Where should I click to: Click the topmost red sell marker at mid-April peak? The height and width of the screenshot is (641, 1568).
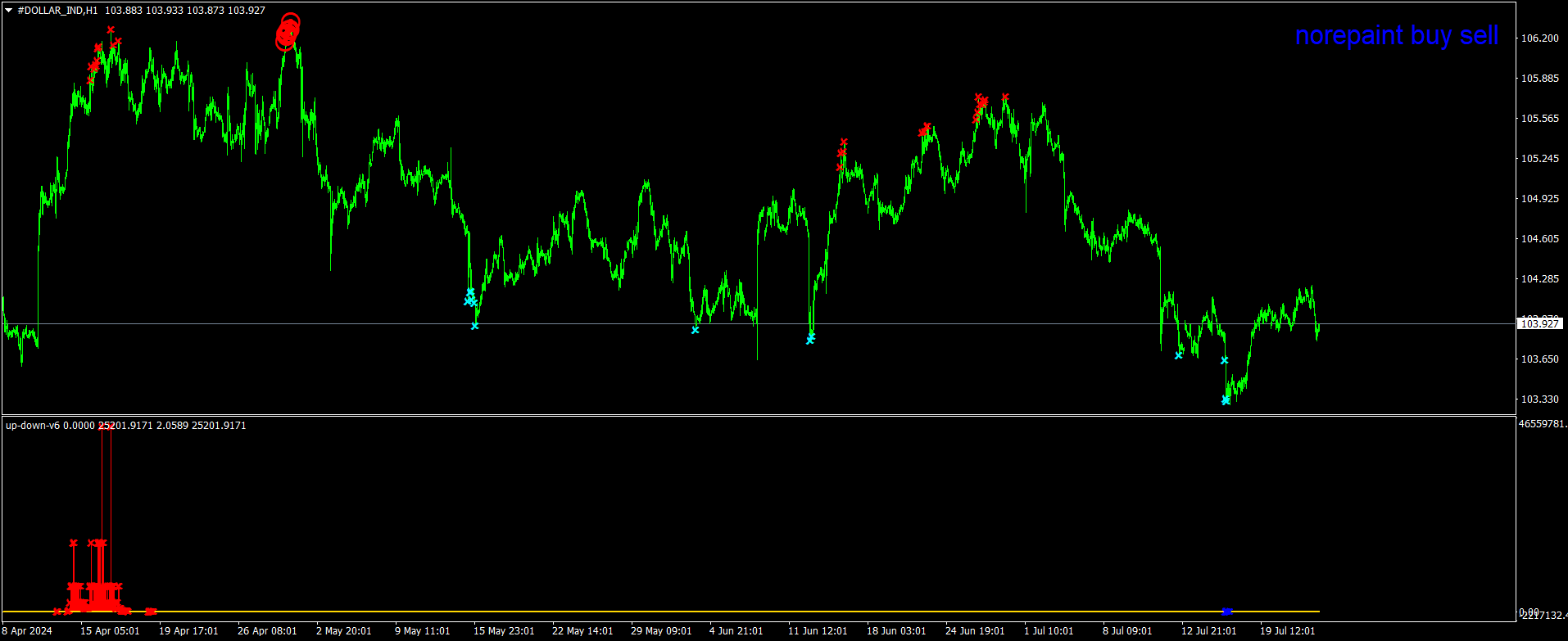click(x=111, y=30)
